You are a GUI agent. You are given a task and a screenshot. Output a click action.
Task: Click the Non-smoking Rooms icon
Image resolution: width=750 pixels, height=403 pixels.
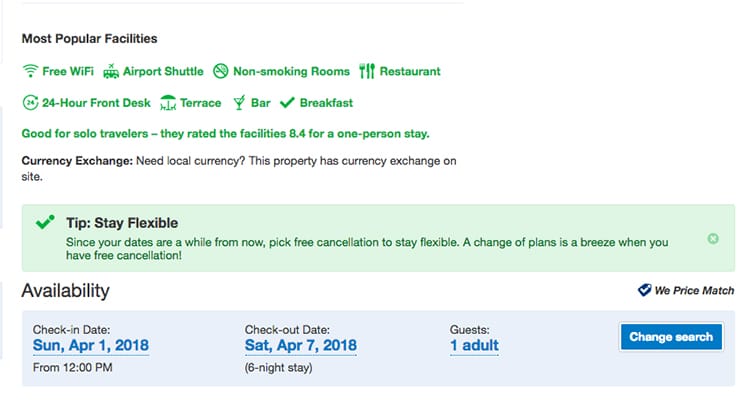(221, 71)
